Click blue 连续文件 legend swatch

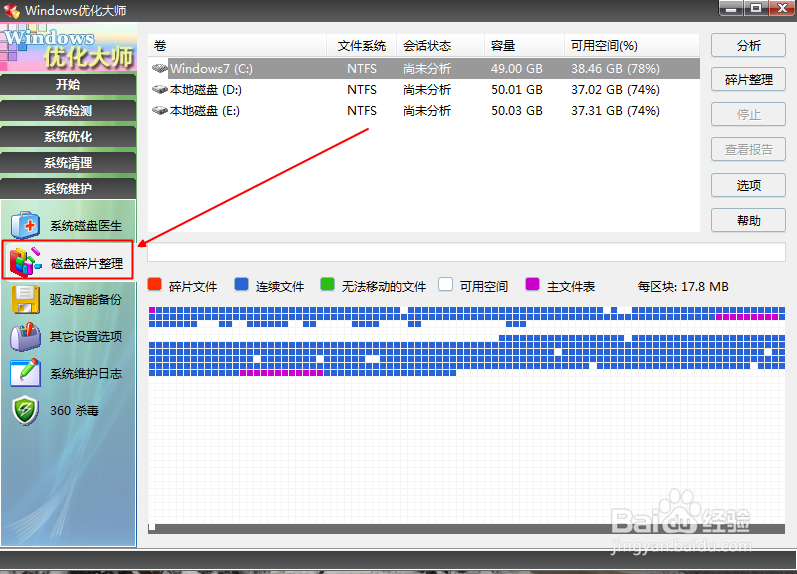[x=241, y=284]
